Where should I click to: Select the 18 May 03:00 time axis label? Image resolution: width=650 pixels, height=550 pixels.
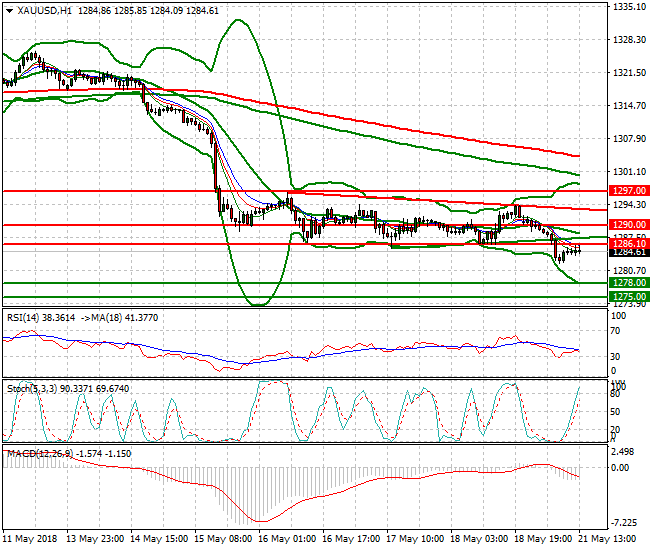click(479, 539)
